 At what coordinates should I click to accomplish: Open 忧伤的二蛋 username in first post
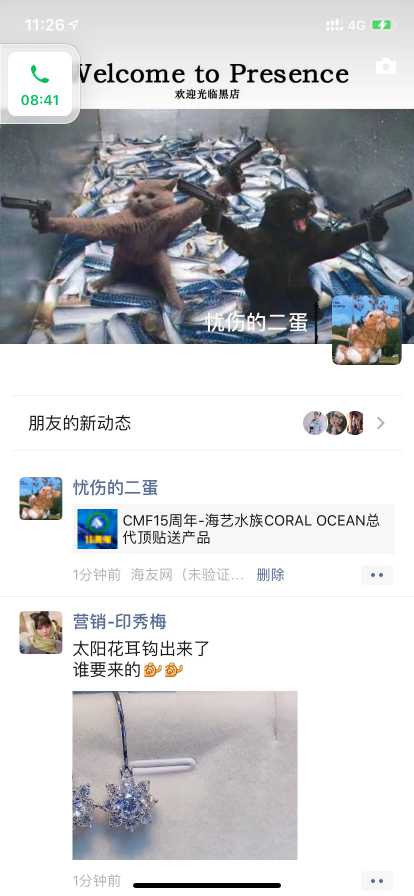[116, 487]
